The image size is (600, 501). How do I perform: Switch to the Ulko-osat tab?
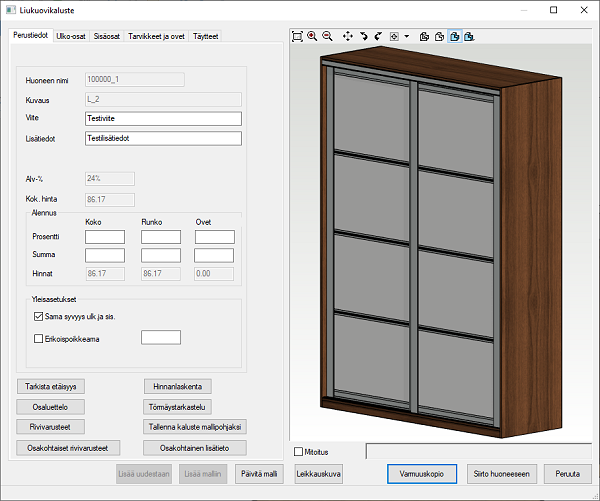(x=71, y=36)
